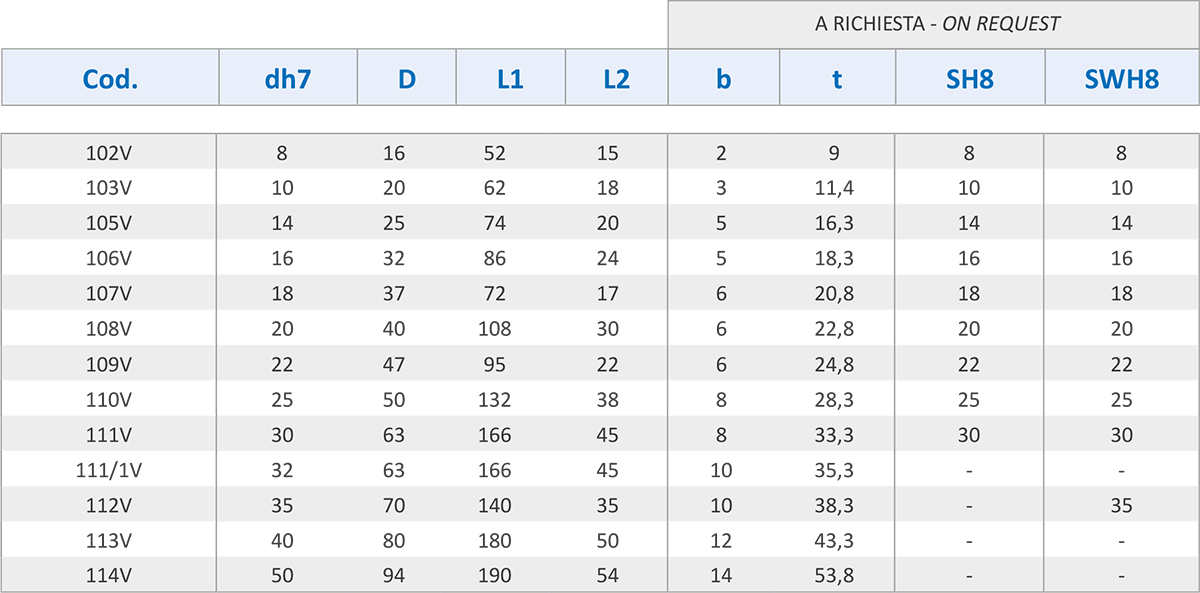Screen dimensions: 1200x593
Task: Click the SWH8 column header
Action: 1122,78
